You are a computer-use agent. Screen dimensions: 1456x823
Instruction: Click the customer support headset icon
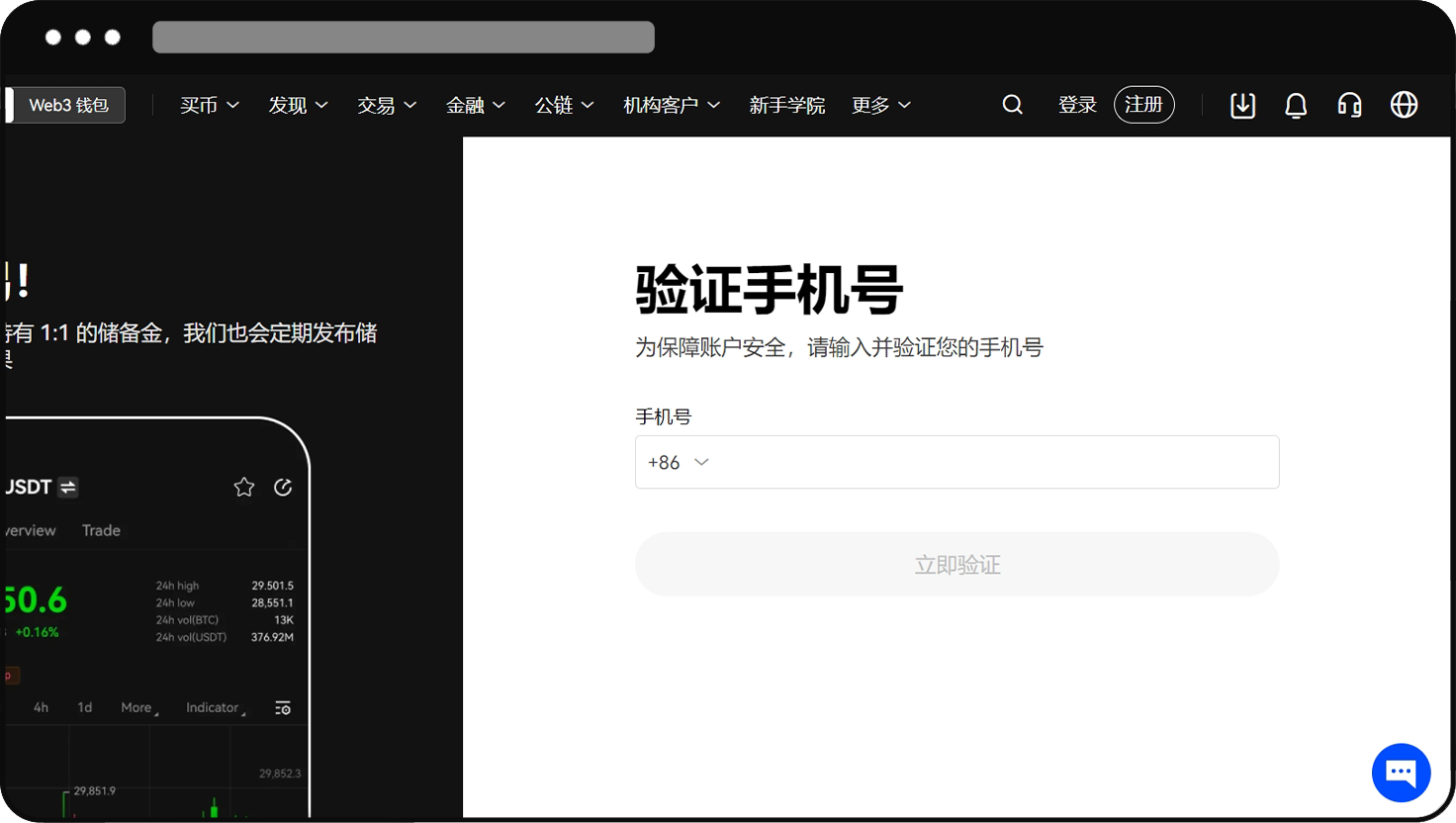1349,104
